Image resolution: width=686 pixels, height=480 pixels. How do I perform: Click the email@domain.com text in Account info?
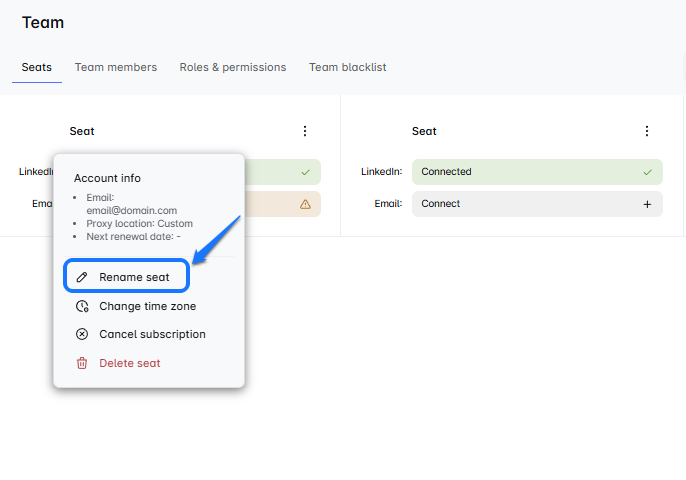coord(132,211)
